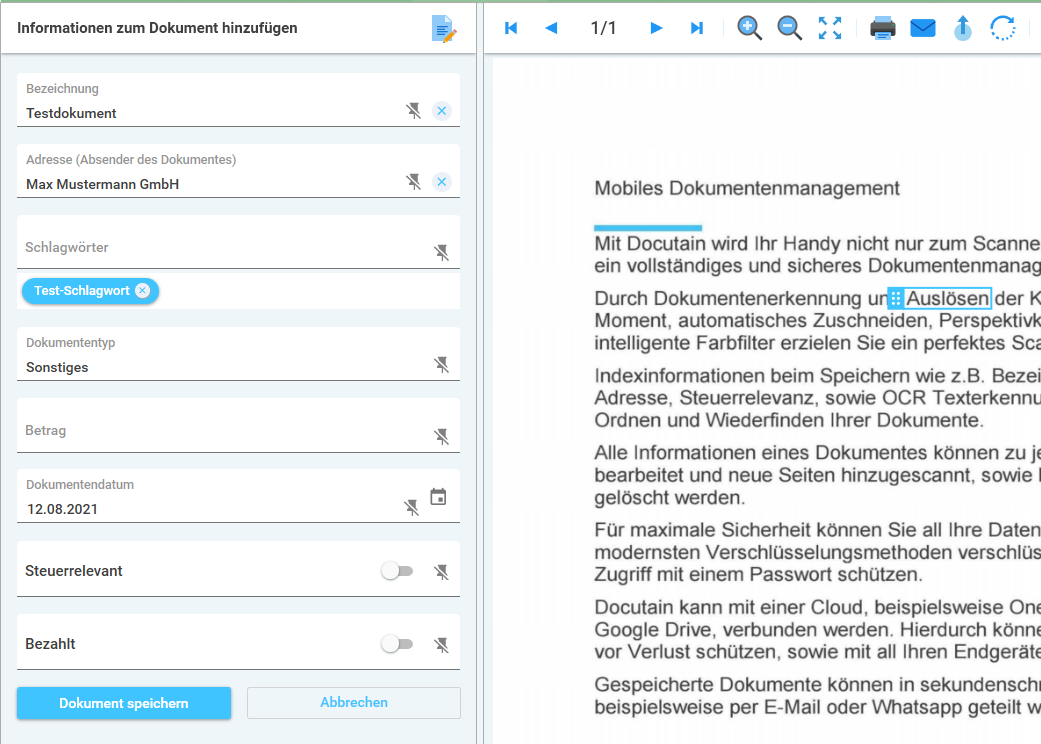Toggle pin for Steuerrelevant option

pyautogui.click(x=441, y=571)
